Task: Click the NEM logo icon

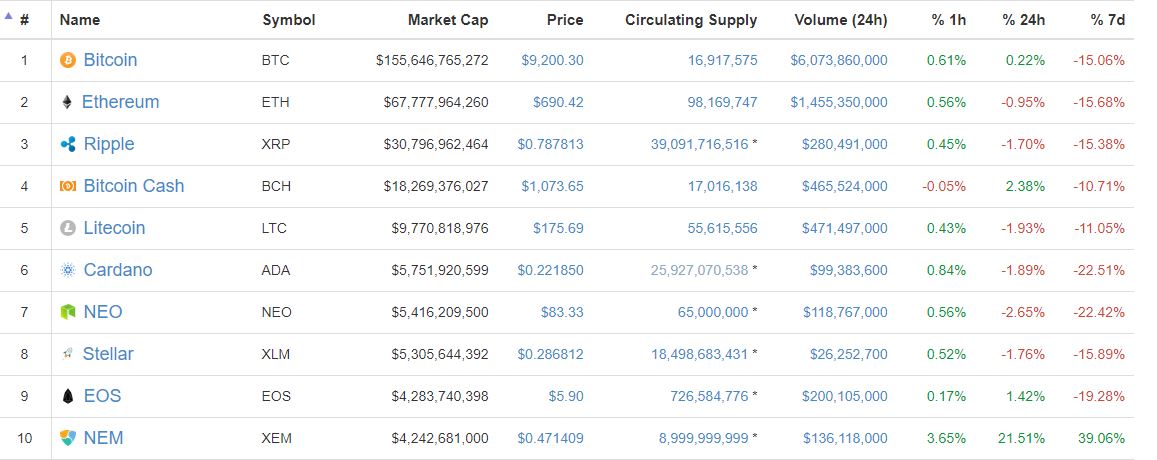Action: 68,438
